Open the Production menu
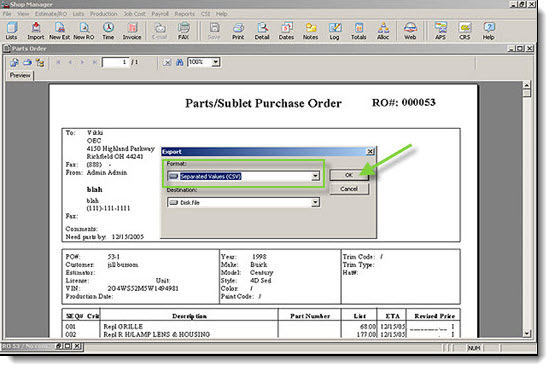The image size is (553, 371). (103, 14)
